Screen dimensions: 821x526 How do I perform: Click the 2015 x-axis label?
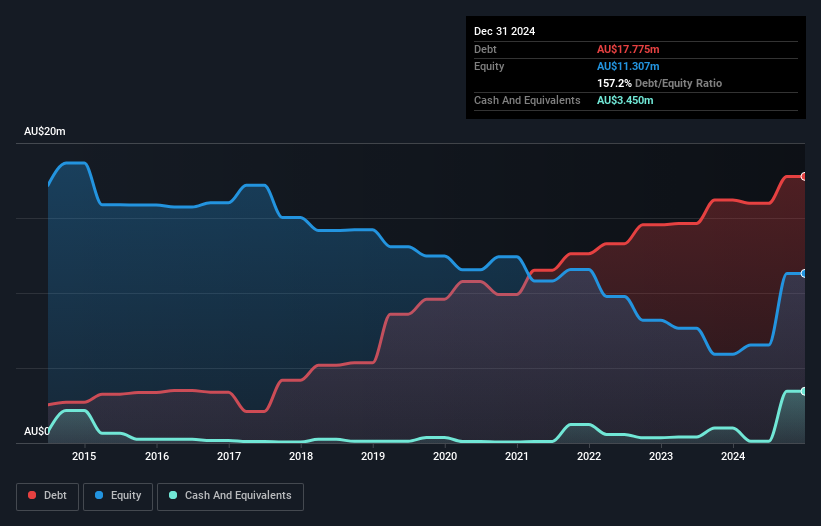[x=84, y=456]
